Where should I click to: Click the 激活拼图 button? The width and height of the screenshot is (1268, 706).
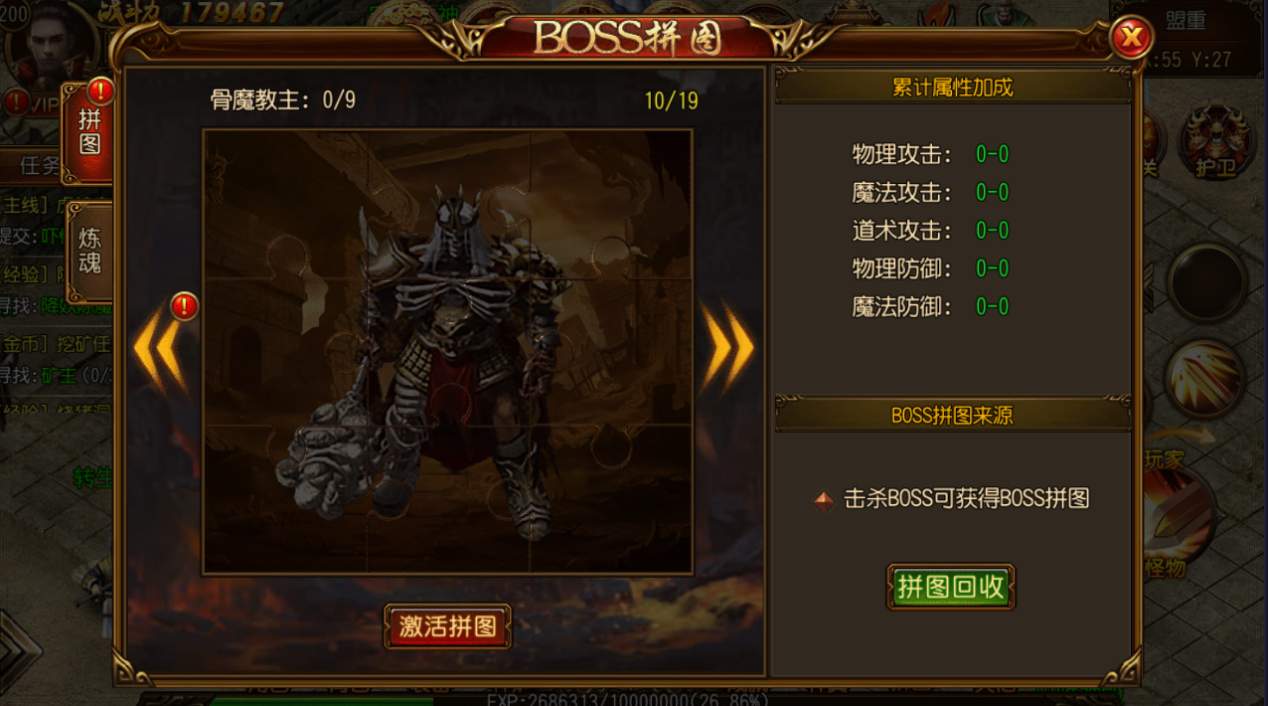tap(448, 627)
